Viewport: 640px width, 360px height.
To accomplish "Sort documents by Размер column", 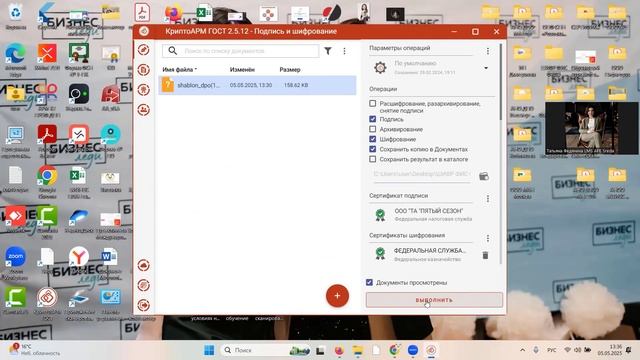I will tap(290, 69).
